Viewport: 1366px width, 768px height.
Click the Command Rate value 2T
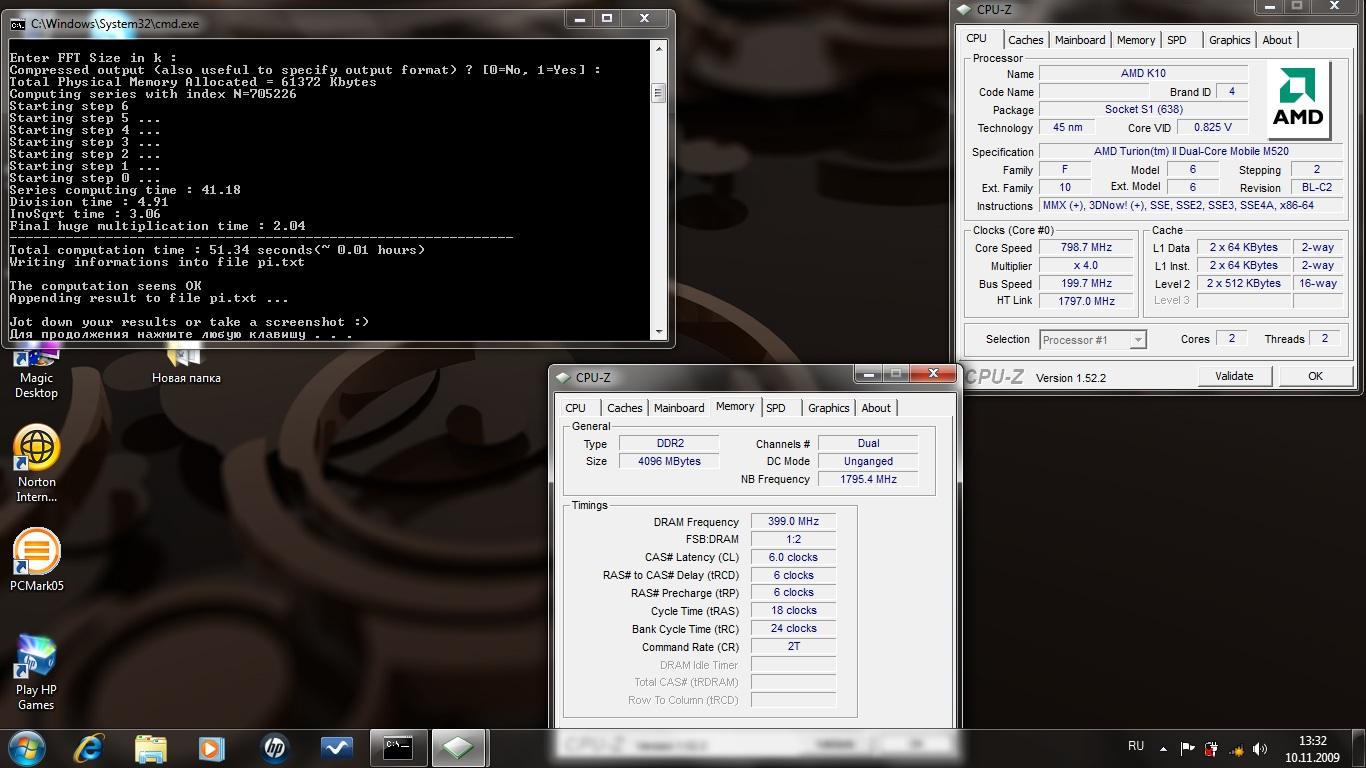pos(793,646)
